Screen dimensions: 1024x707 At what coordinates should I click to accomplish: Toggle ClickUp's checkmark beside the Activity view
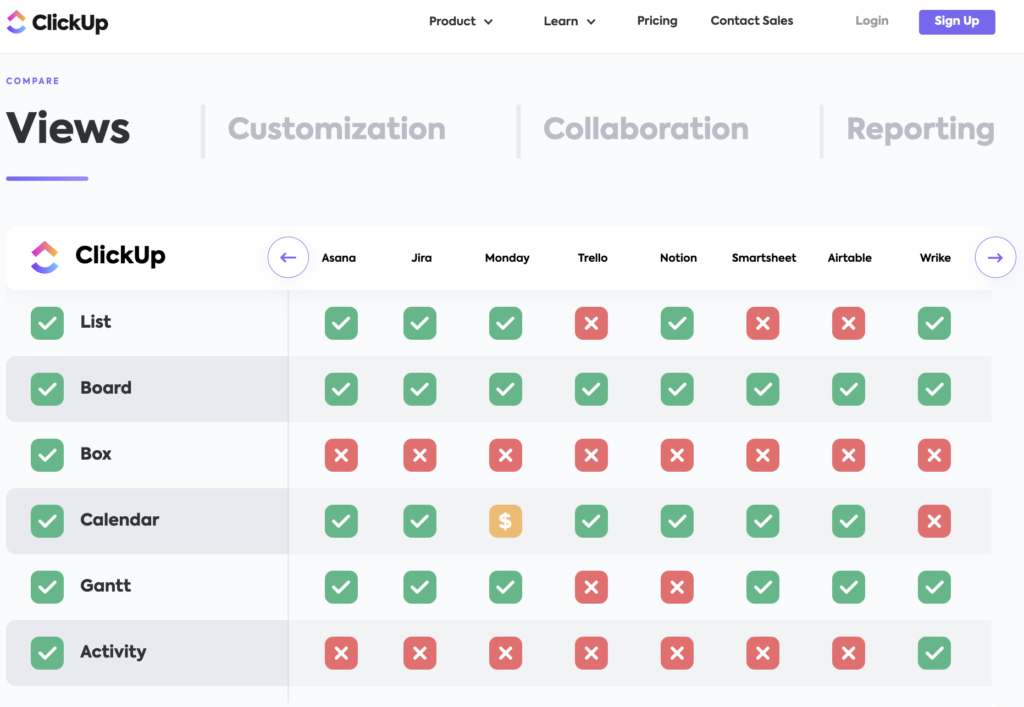click(x=47, y=652)
